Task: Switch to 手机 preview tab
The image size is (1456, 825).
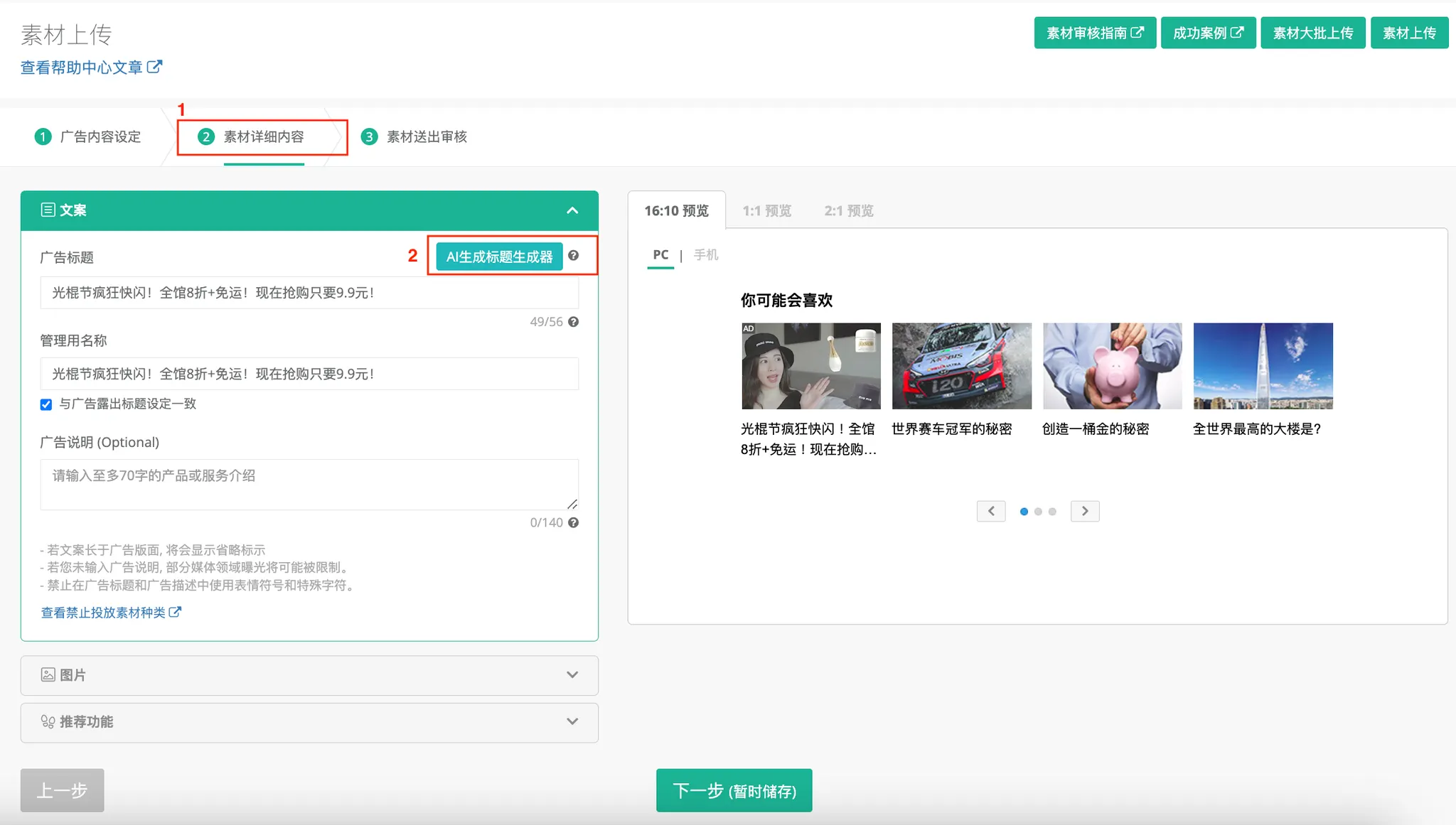Action: (x=706, y=254)
